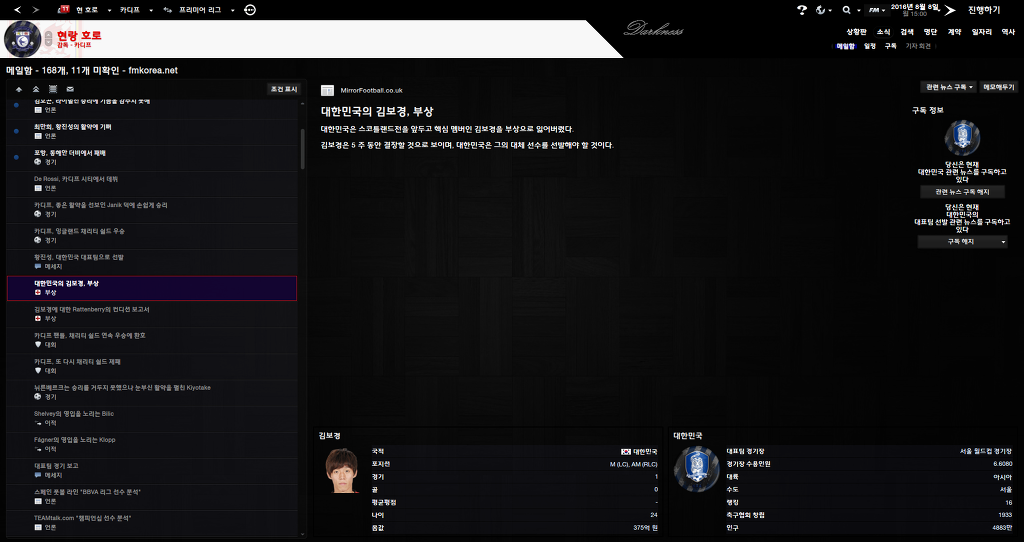Select the 메일함 sub-tab
This screenshot has height=542, width=1024.
click(x=845, y=46)
